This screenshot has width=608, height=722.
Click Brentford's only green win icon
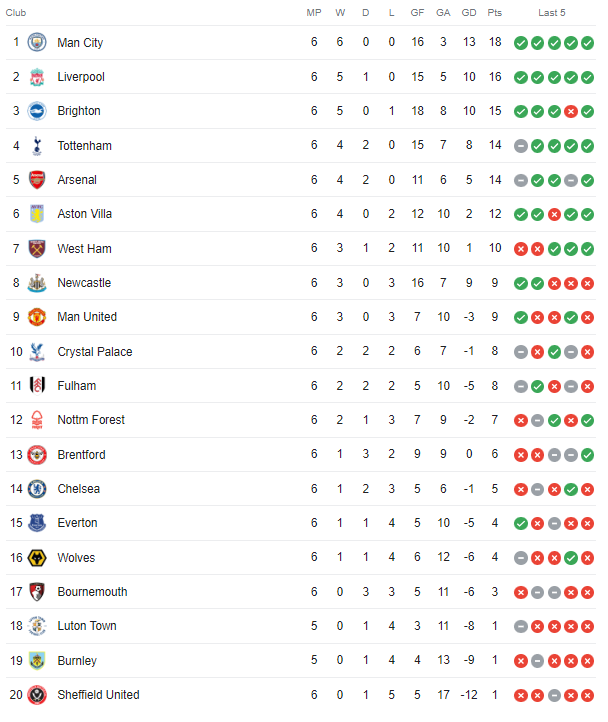587,455
